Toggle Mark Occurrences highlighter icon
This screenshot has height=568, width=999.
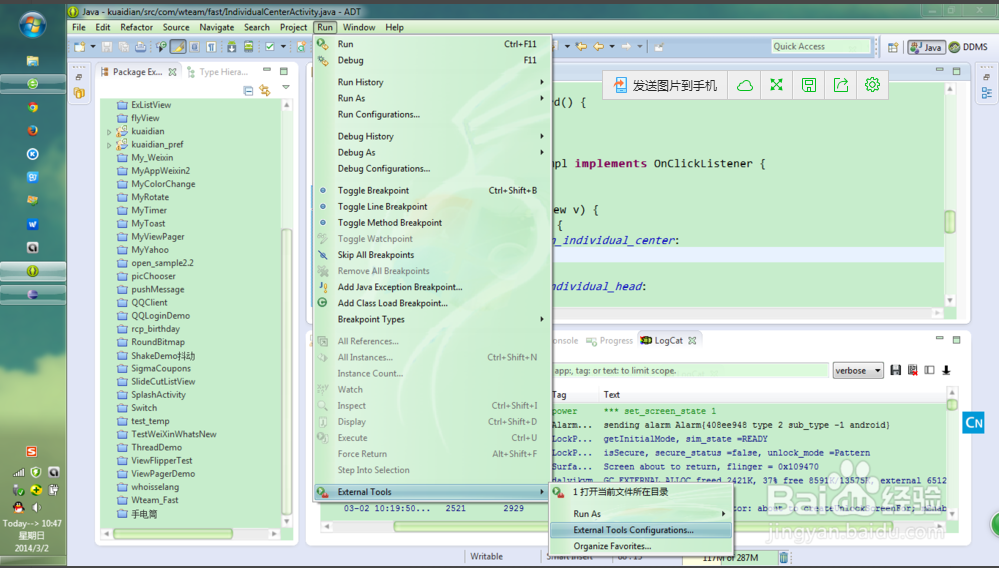pyautogui.click(x=178, y=46)
